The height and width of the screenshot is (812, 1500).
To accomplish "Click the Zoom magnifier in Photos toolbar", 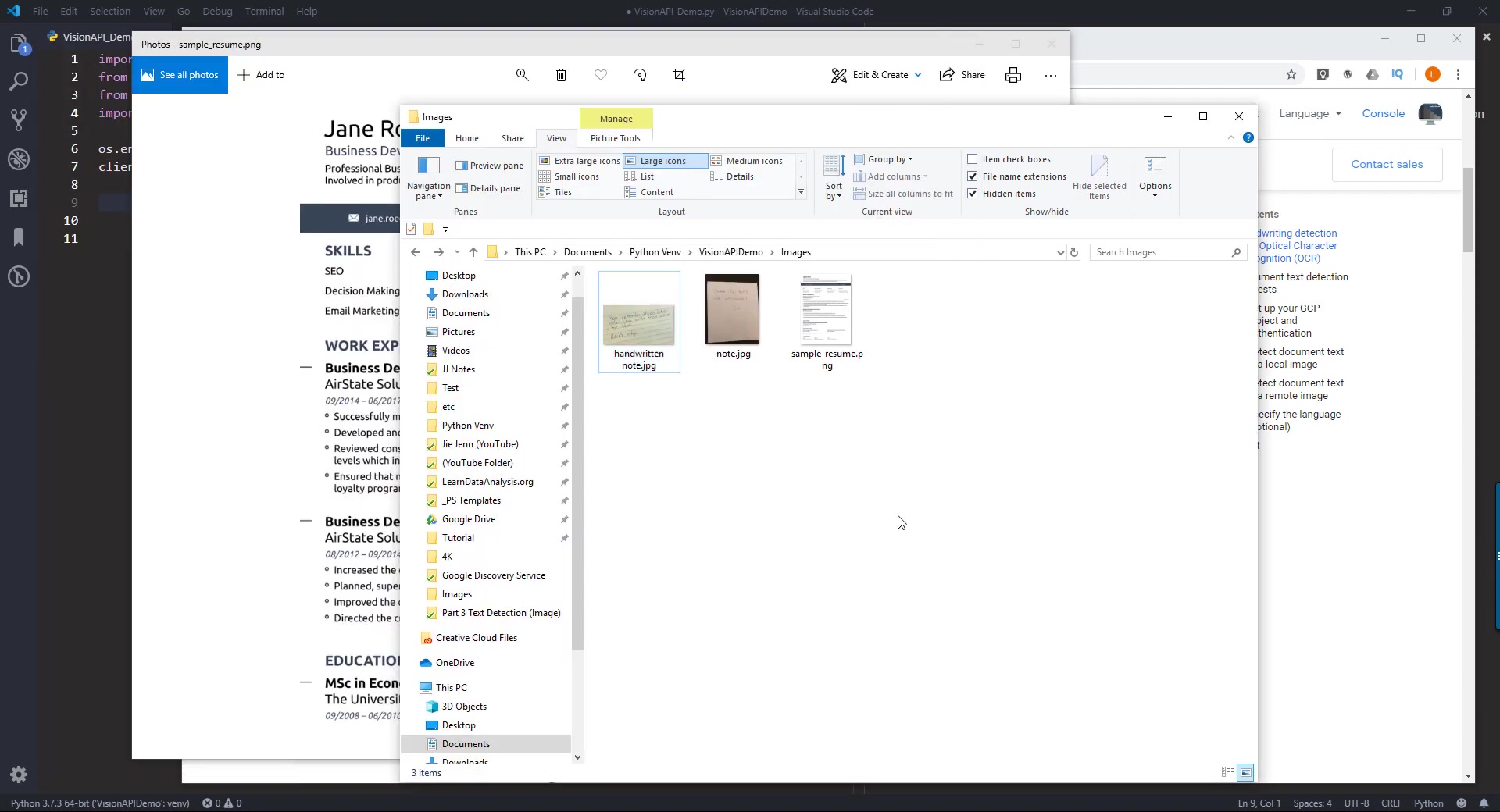I will pos(522,75).
